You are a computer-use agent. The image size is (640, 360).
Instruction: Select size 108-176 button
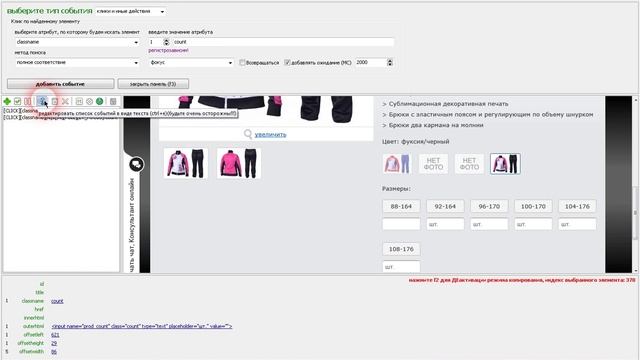coord(401,249)
